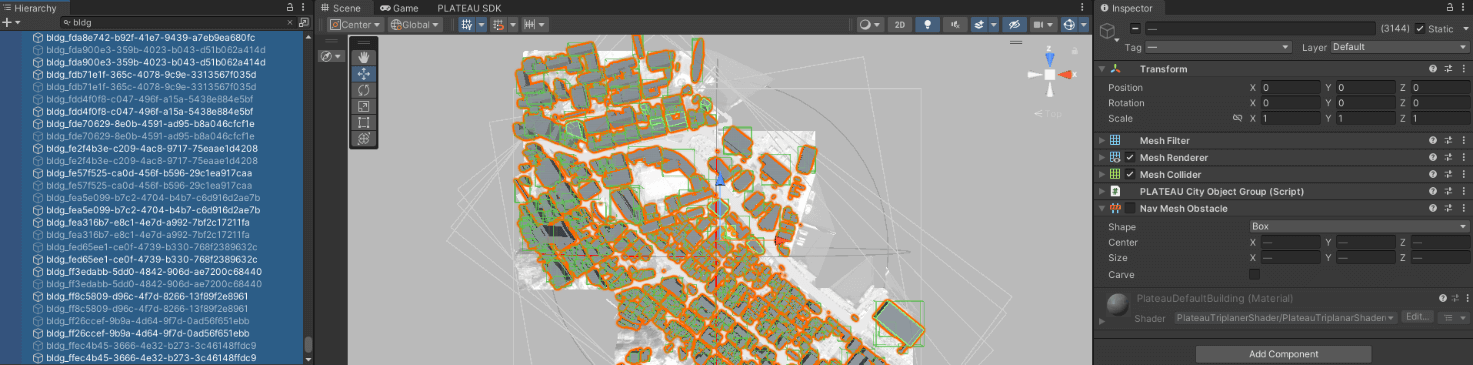Screen dimensions: 1473x365
Task: Click the Add Component button
Action: tap(1284, 354)
